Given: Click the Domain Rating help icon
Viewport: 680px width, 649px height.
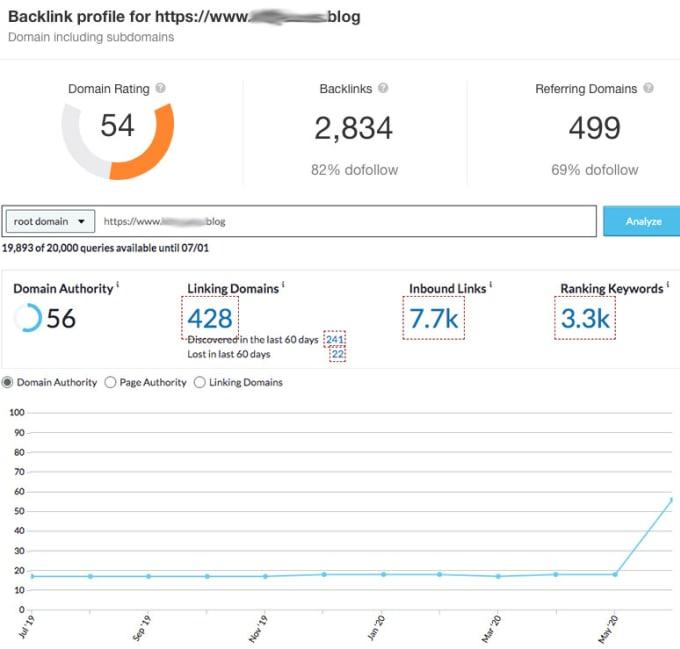Looking at the screenshot, I should tap(161, 89).
